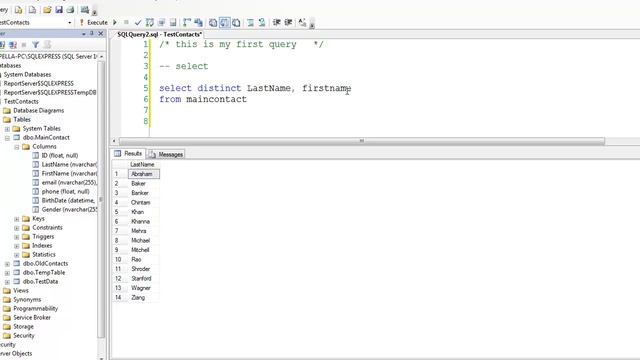Switch to the Results tab
This screenshot has height=360, width=640.
[129, 153]
